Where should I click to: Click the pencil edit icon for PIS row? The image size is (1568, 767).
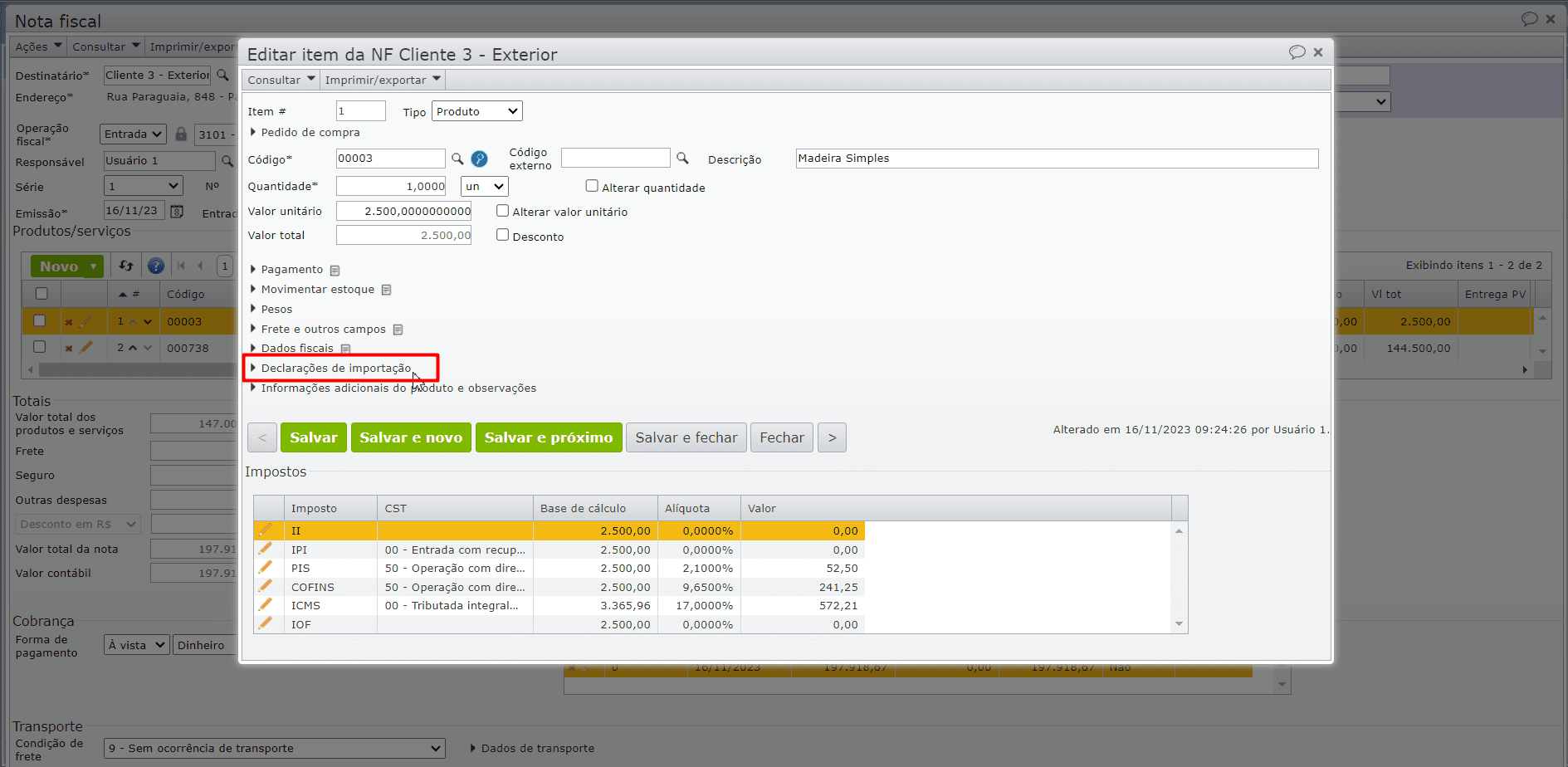point(266,568)
